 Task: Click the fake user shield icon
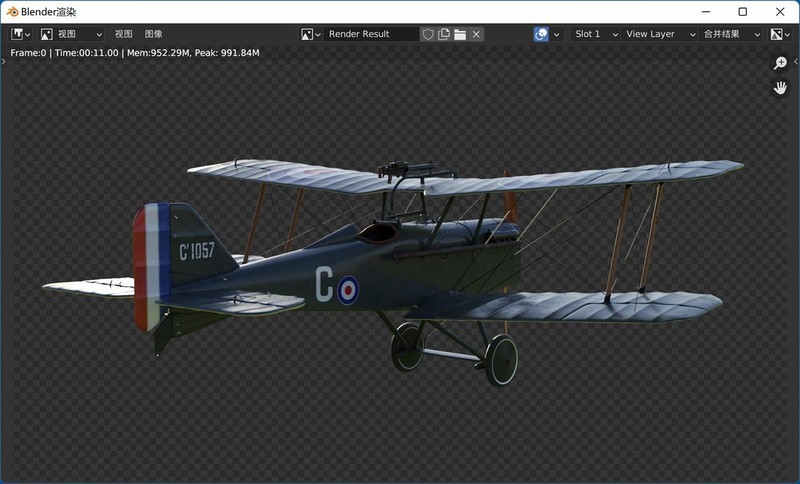click(x=428, y=34)
